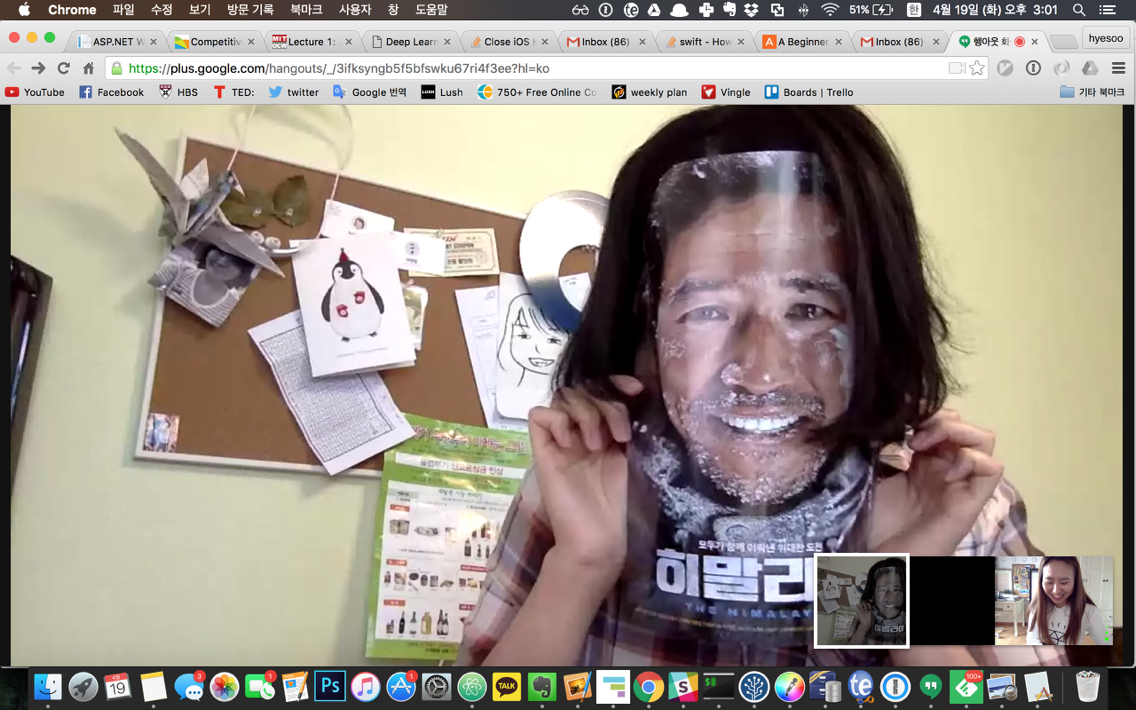Open the Google Drive extension icon
This screenshot has height=710, width=1136.
click(1090, 68)
